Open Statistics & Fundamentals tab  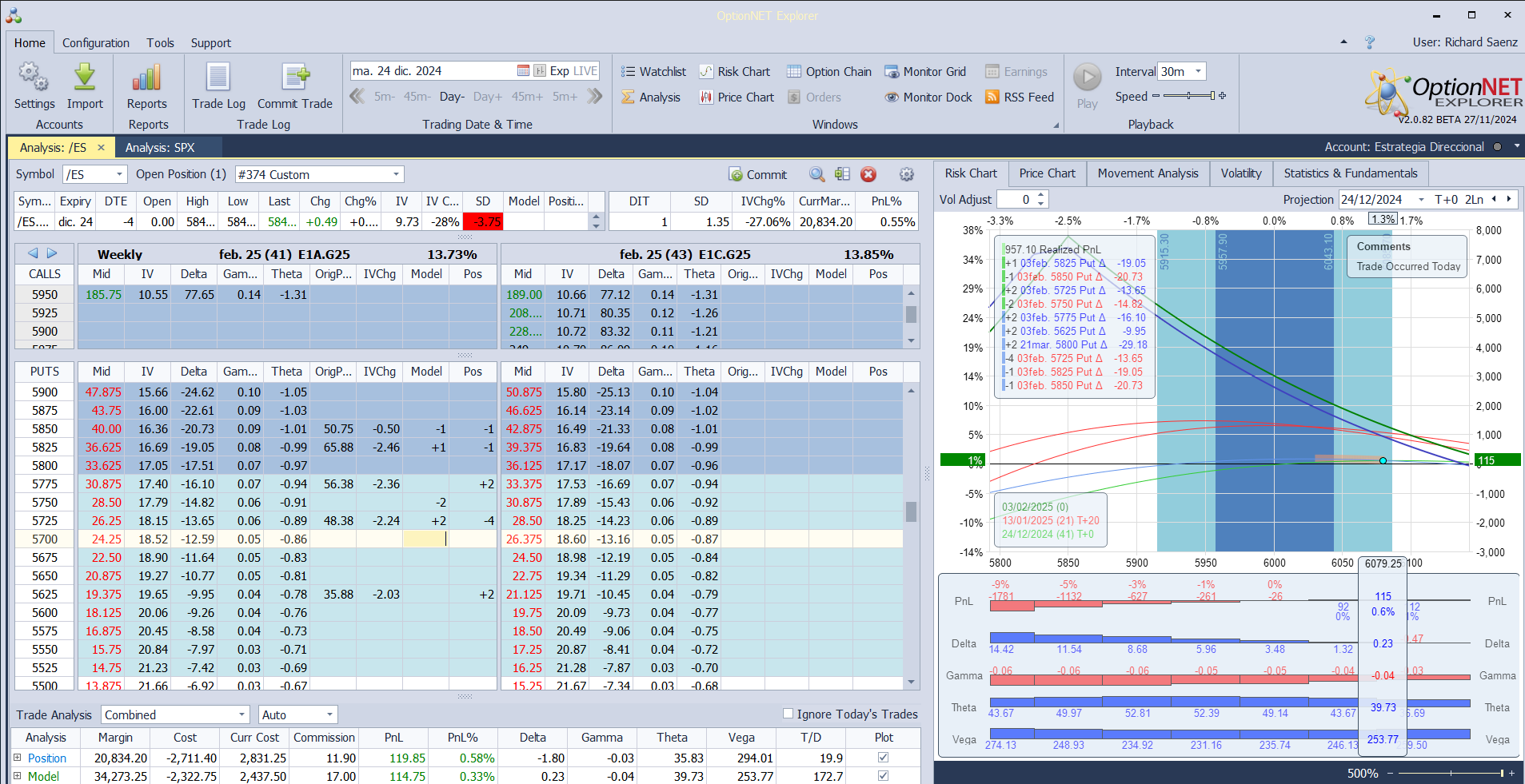1351,173
